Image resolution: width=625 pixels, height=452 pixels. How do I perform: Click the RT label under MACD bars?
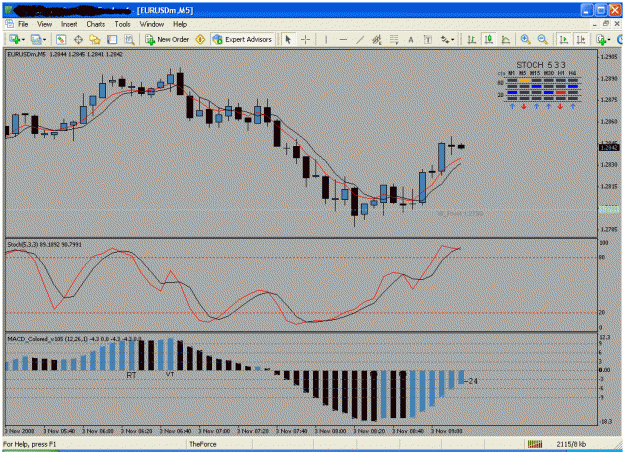click(x=131, y=375)
